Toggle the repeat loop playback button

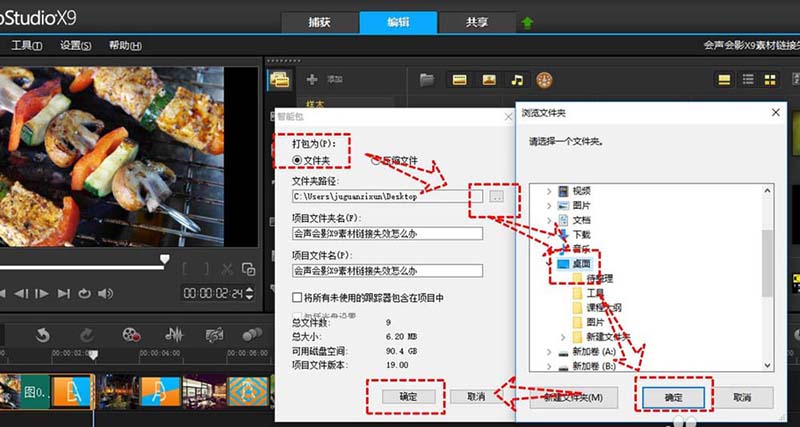coord(84,294)
